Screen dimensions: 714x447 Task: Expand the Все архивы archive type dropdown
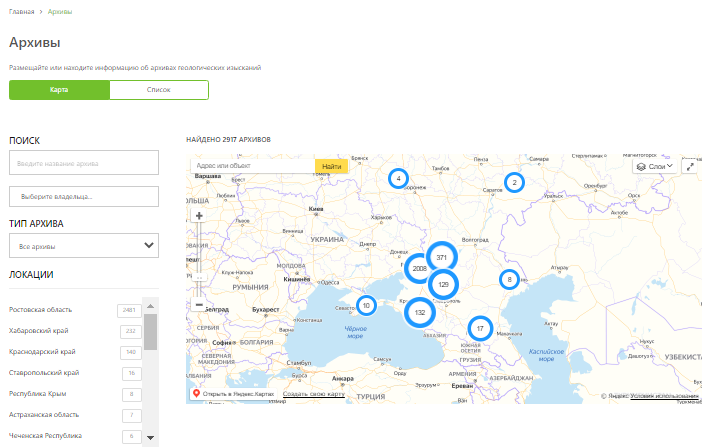(x=84, y=246)
